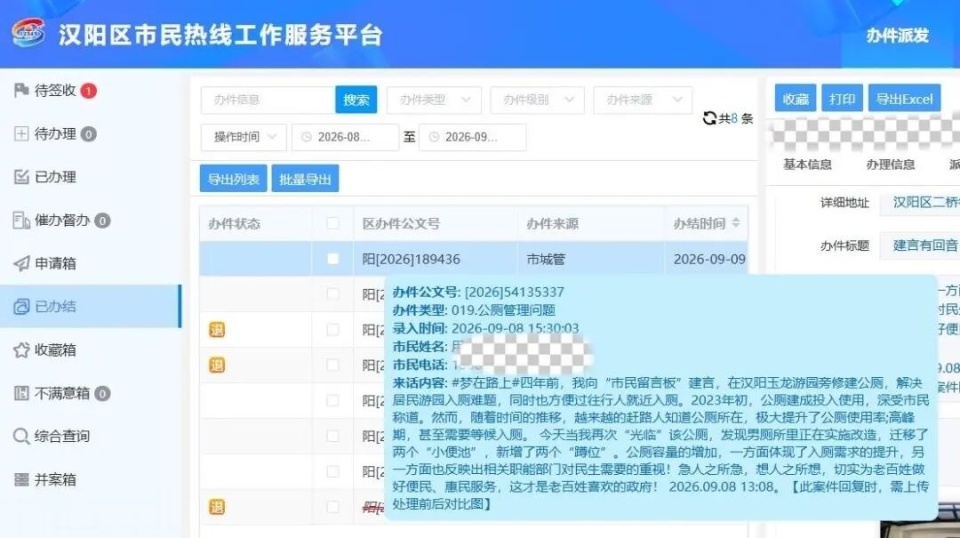Select 待办理 in the sidebar menu
This screenshot has width=960, height=538.
click(91, 133)
